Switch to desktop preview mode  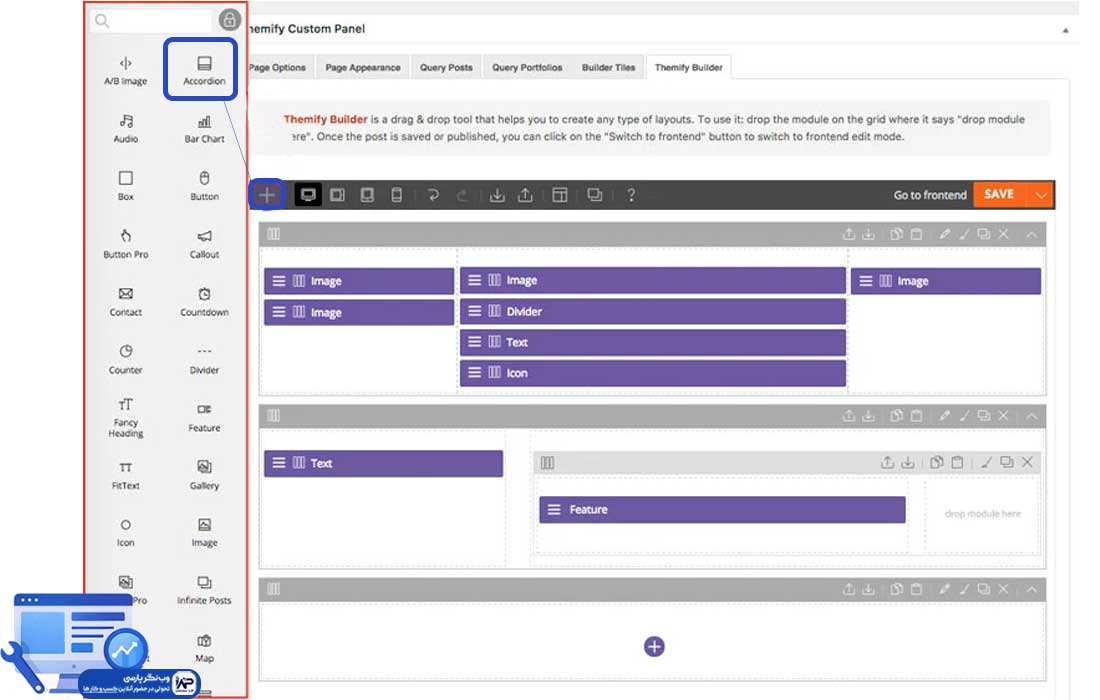[308, 195]
